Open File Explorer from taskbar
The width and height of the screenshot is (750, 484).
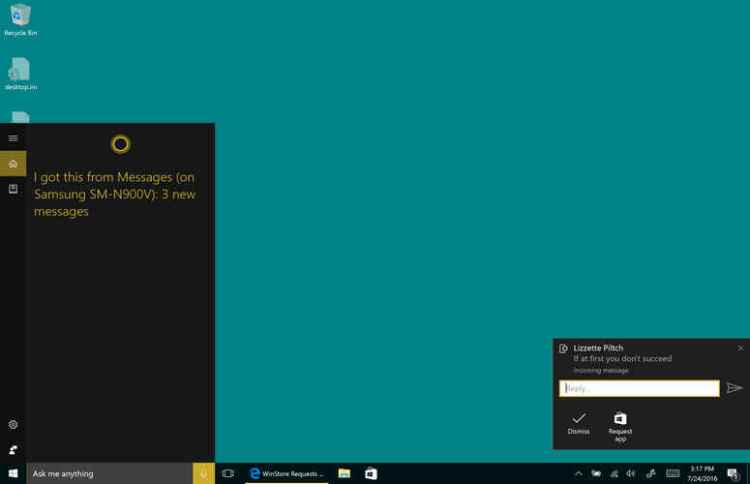click(344, 473)
